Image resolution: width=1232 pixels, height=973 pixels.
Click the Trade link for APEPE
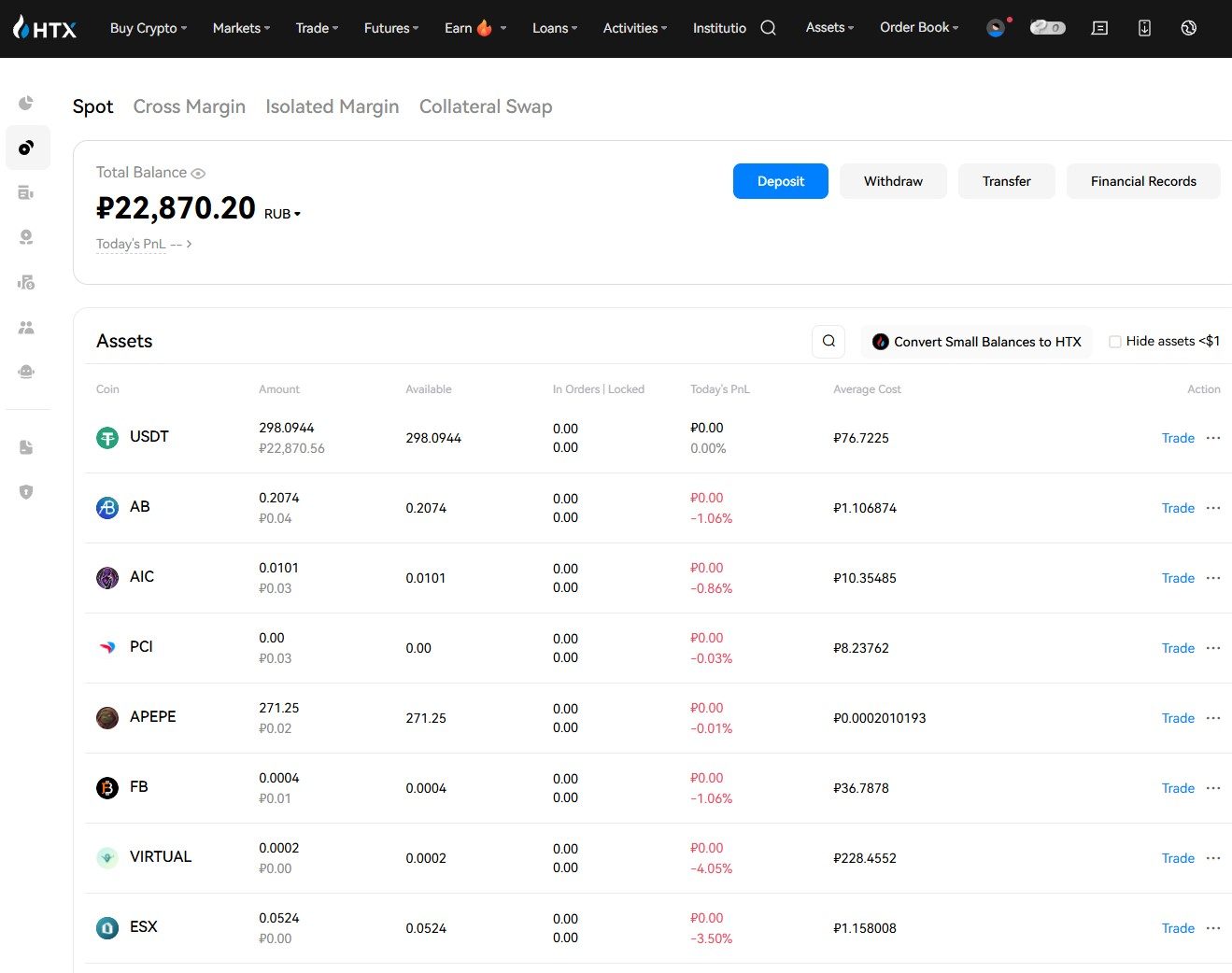pos(1178,718)
